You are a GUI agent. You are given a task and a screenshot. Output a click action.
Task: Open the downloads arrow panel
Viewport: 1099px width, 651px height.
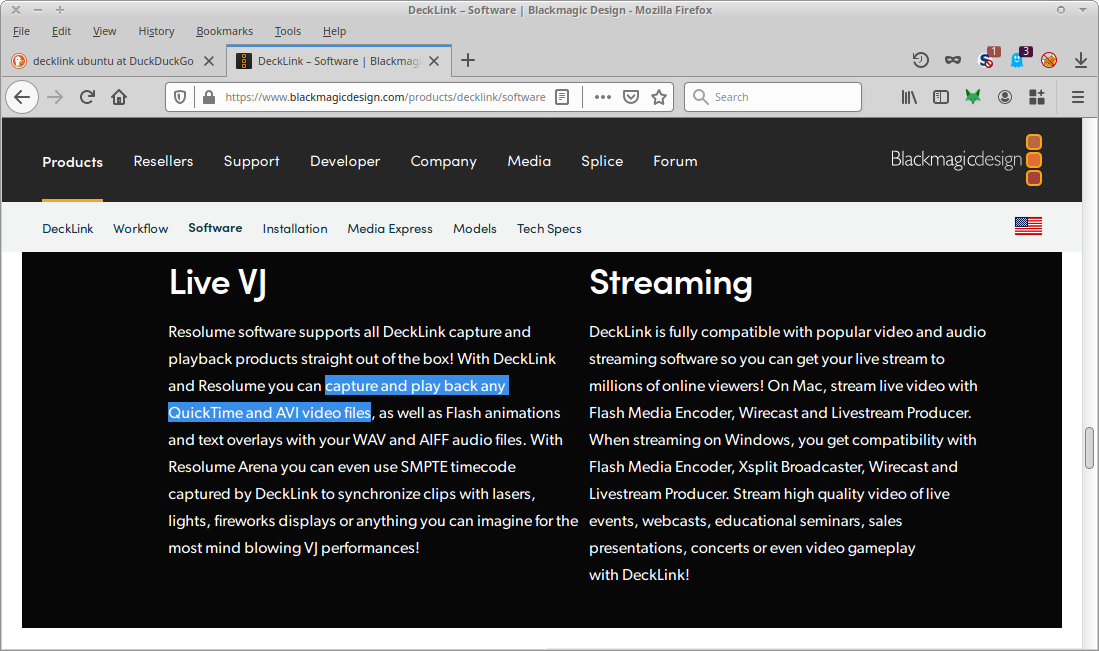coord(1080,60)
